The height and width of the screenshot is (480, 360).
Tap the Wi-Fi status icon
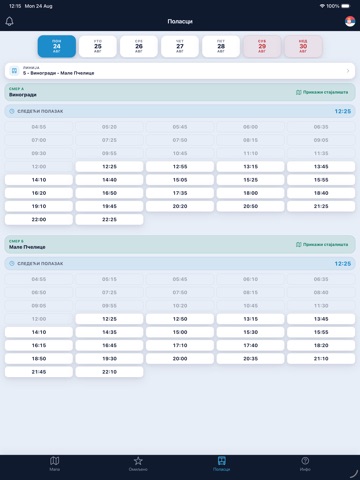point(322,6)
